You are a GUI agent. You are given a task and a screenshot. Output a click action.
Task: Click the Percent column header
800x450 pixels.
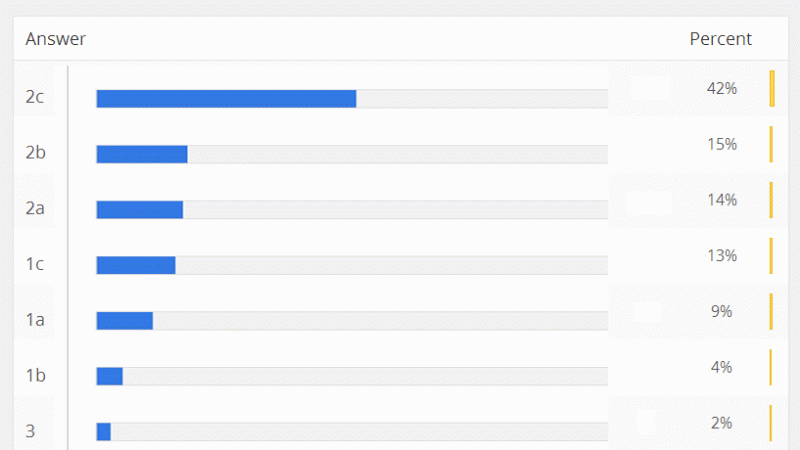point(720,39)
